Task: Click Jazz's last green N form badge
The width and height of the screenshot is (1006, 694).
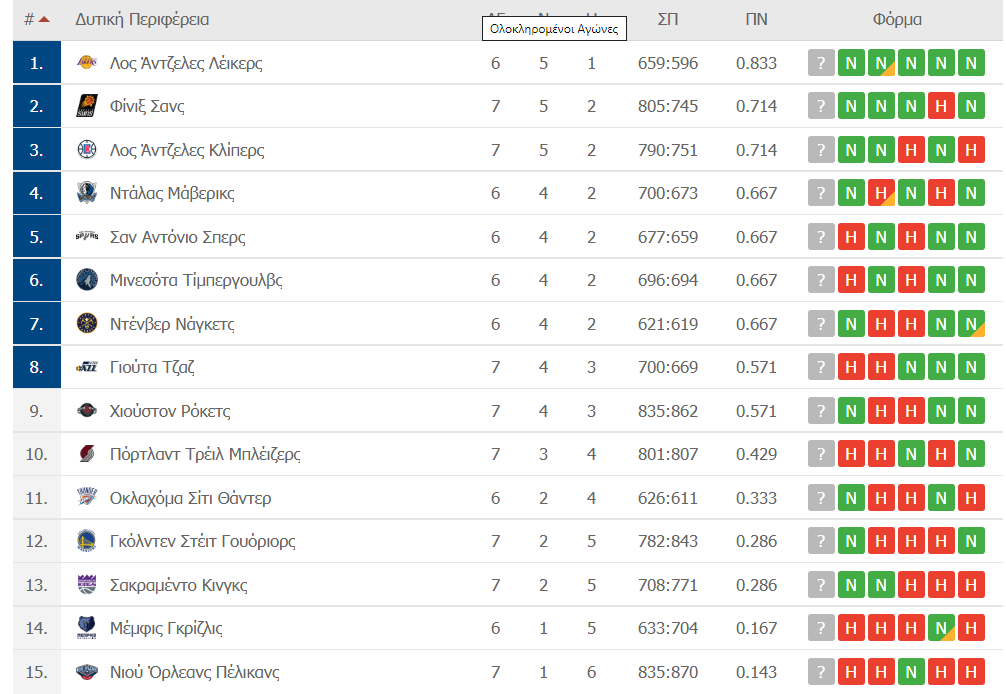Action: point(970,367)
